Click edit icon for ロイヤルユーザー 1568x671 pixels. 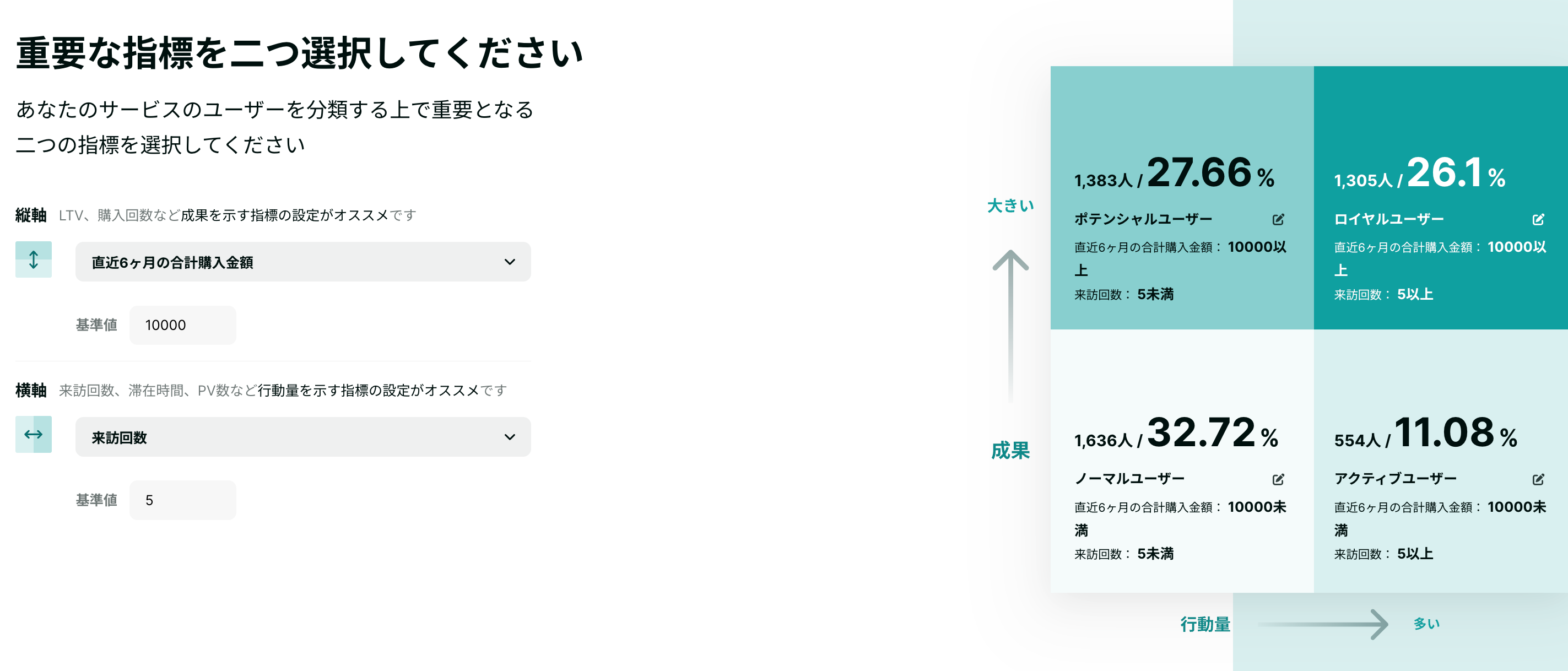[x=1538, y=219]
